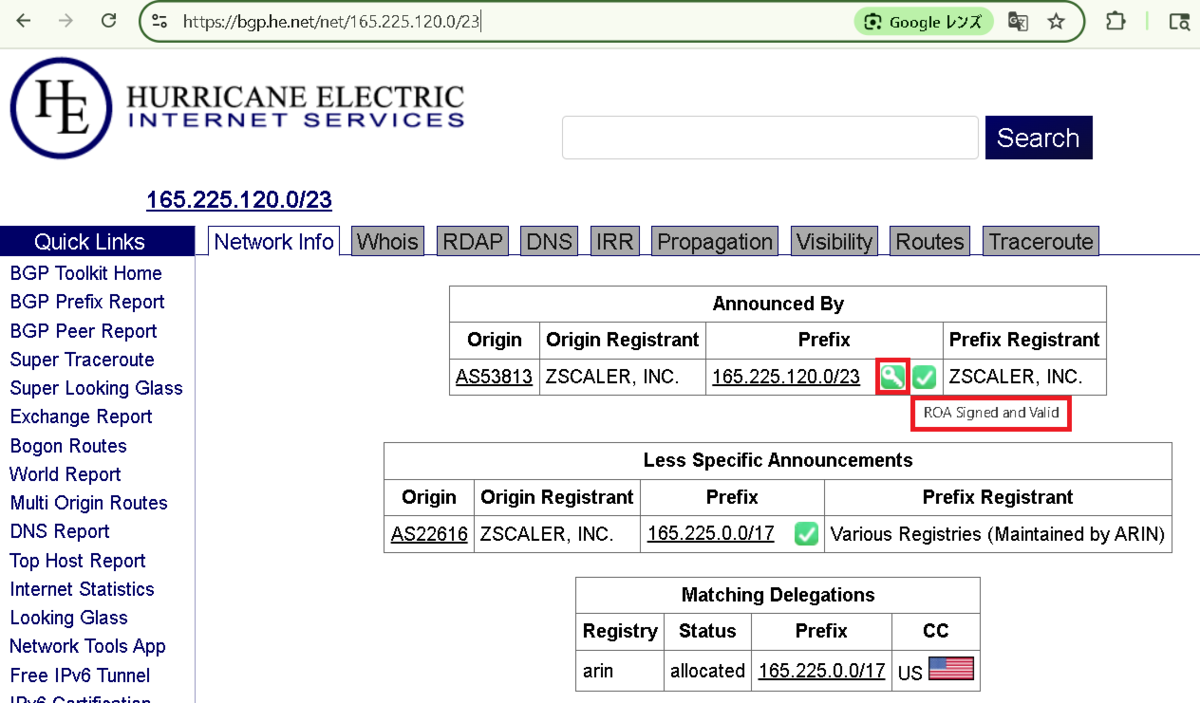1200x703 pixels.
Task: Switch to the Routes tab
Action: (930, 241)
